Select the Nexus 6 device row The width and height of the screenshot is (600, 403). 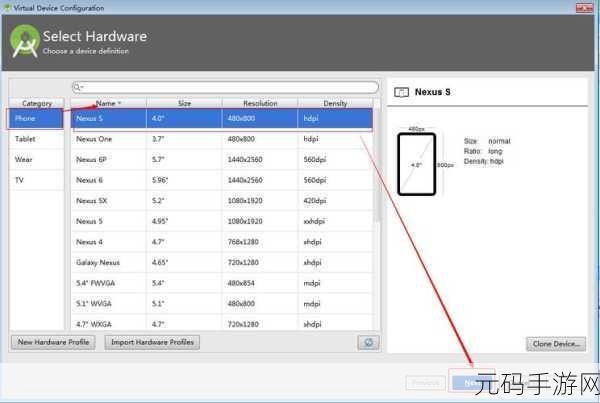click(222, 180)
